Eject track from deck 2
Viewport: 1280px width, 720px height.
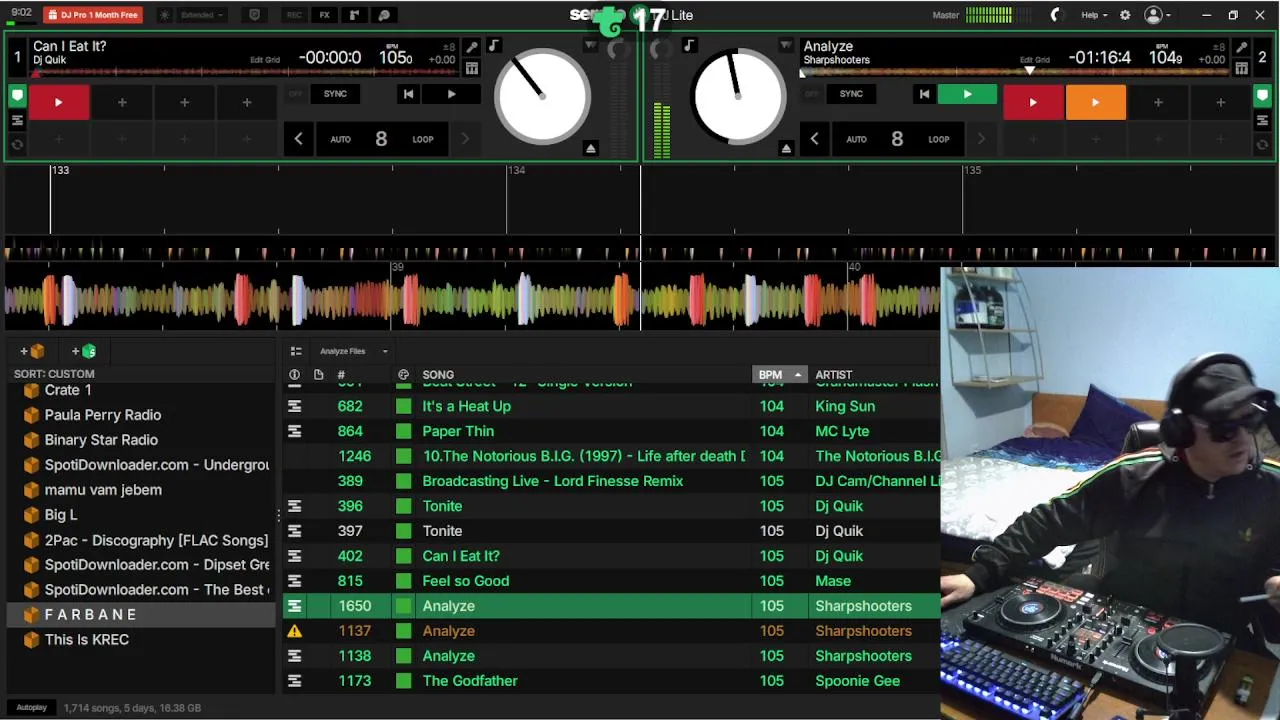786,148
